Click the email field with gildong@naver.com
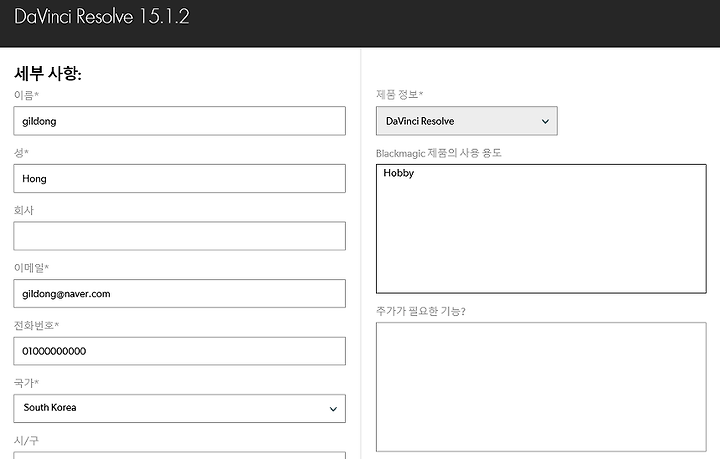The width and height of the screenshot is (720, 459). [x=180, y=294]
